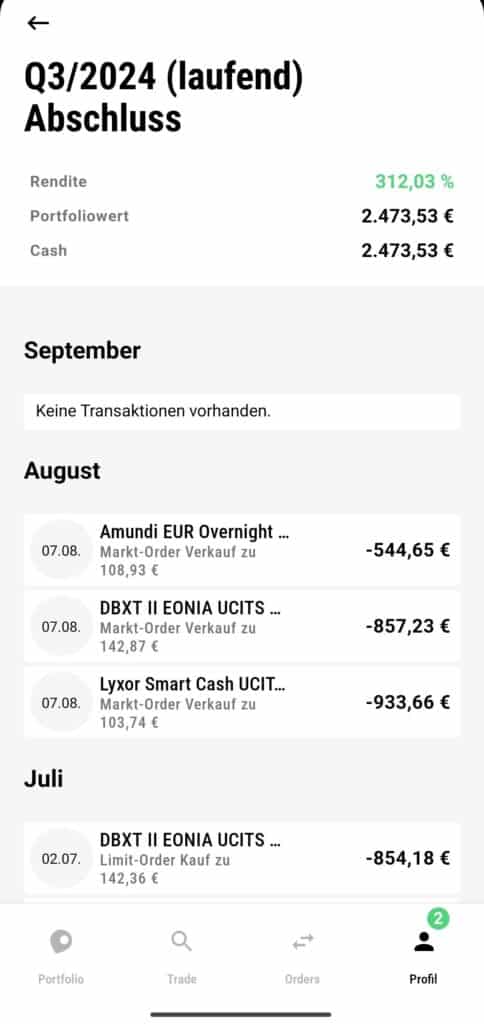484x1024 pixels.
Task: Open Lyxor Smart Cash transaction
Action: (x=242, y=703)
